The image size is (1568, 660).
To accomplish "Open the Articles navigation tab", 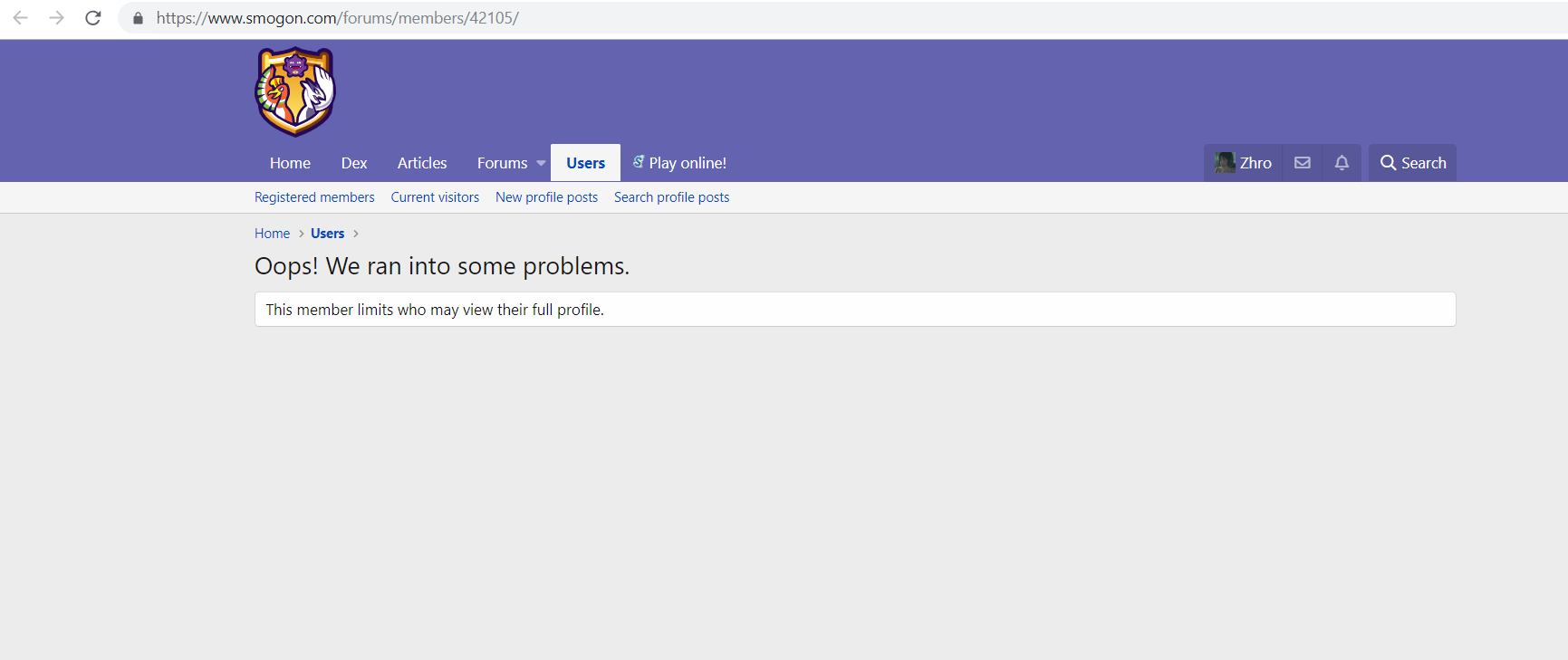I will pos(422,163).
